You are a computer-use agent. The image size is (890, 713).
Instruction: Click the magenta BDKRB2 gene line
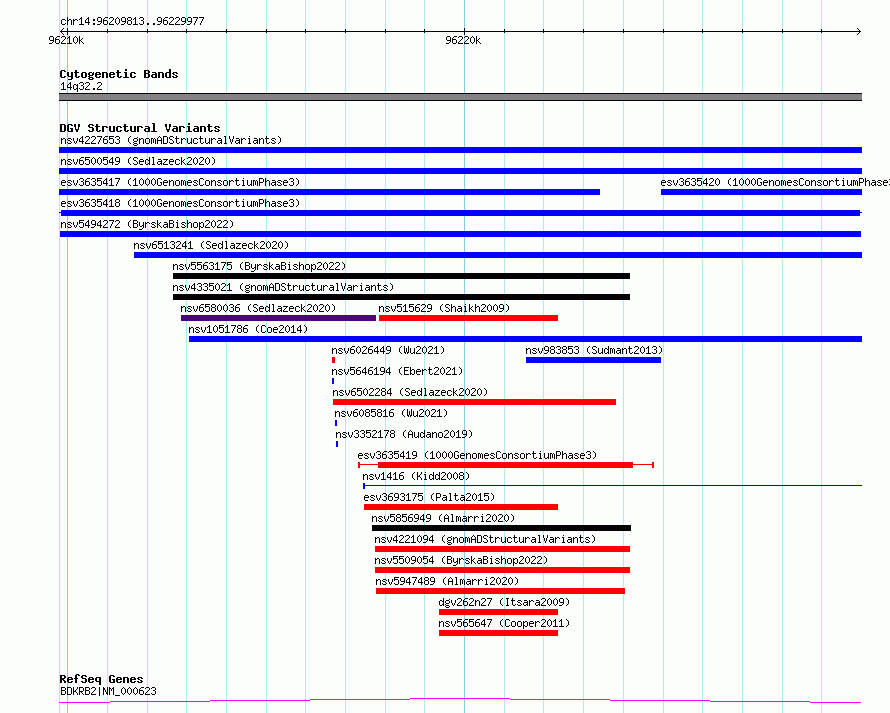460,701
